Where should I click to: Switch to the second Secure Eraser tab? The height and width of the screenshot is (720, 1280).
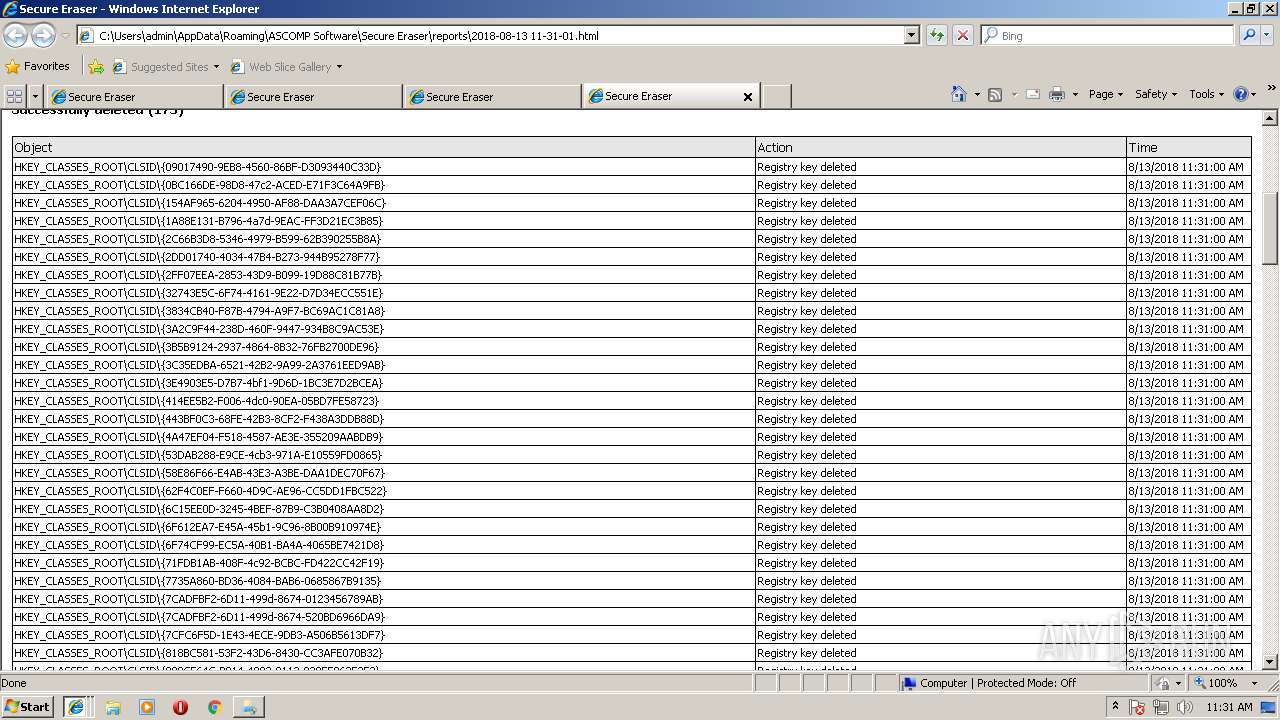(x=313, y=97)
